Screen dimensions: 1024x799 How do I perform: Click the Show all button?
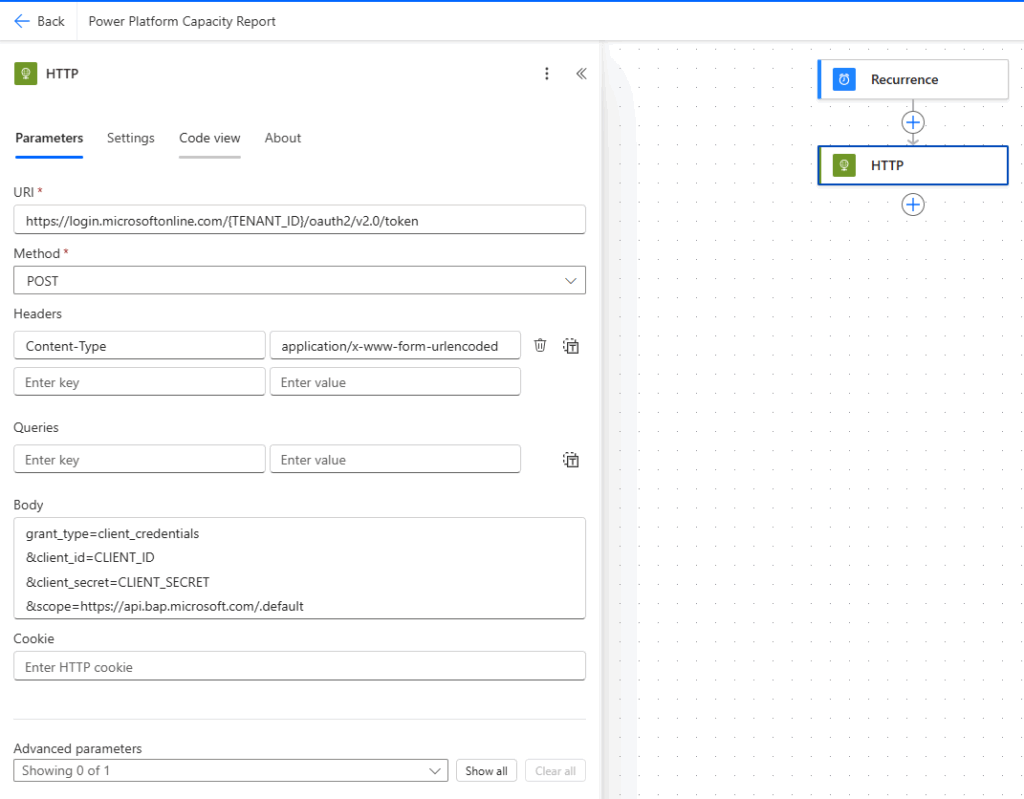pos(486,771)
